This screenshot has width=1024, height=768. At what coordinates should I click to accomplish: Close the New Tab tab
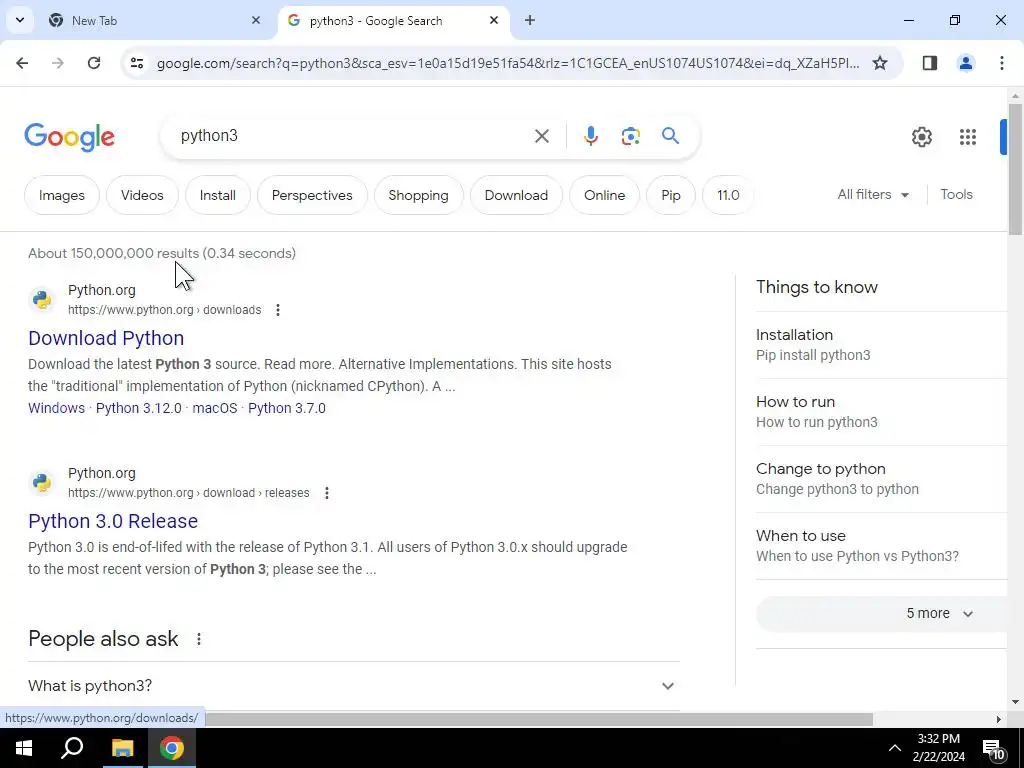click(x=256, y=20)
